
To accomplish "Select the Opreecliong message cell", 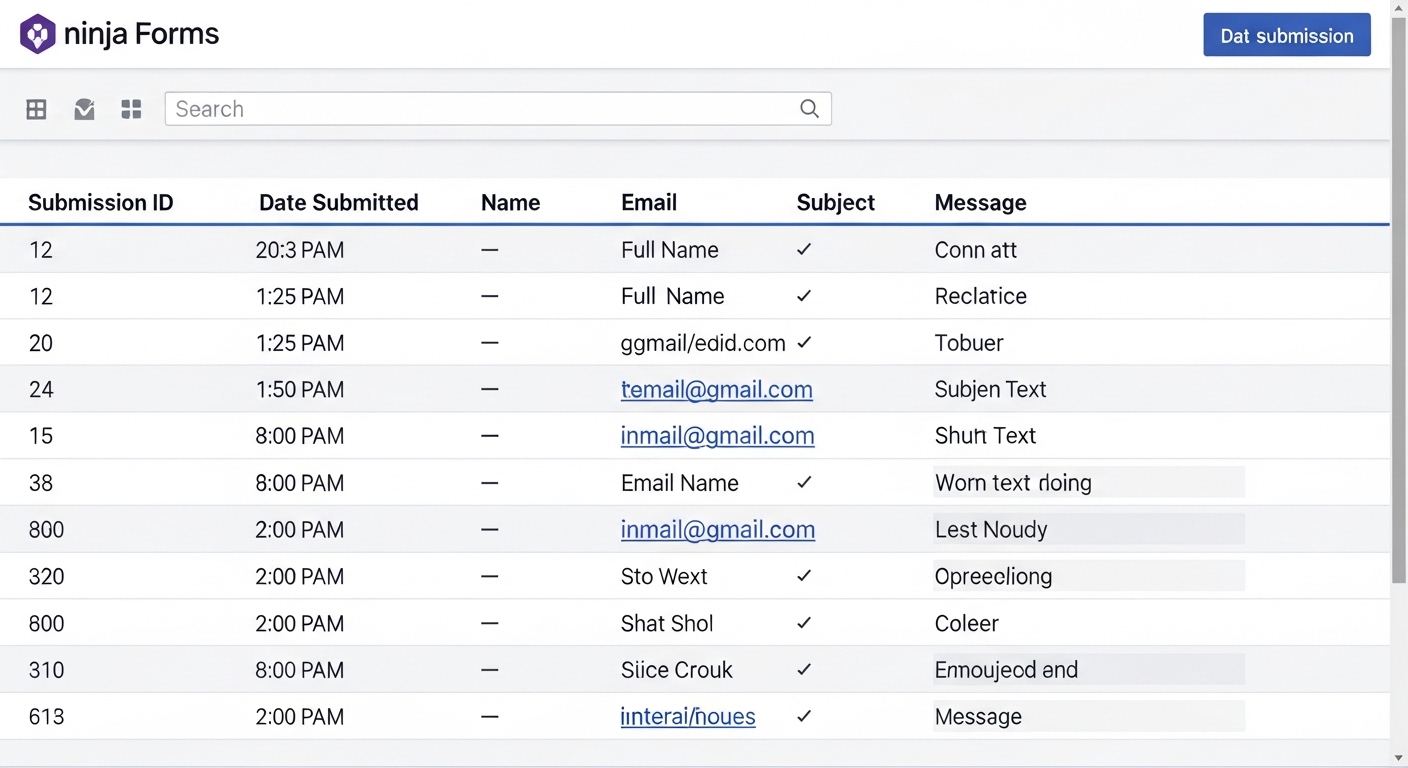I will (x=1089, y=576).
